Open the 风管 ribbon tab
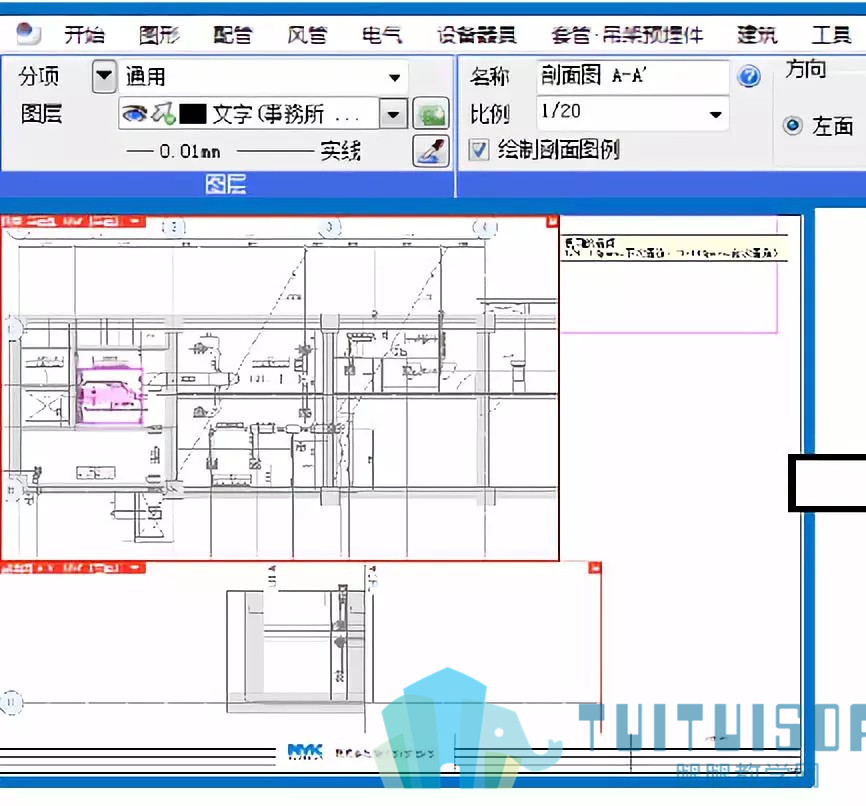The width and height of the screenshot is (866, 806). pyautogui.click(x=307, y=35)
